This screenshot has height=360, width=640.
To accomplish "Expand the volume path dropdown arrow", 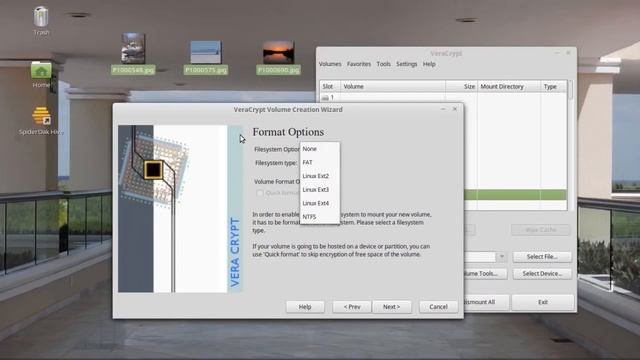I will tap(501, 257).
